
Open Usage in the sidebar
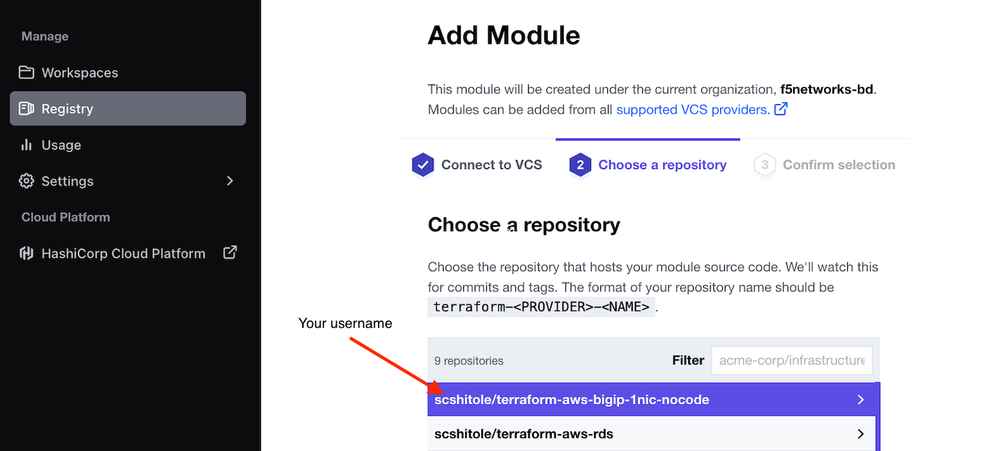point(61,145)
